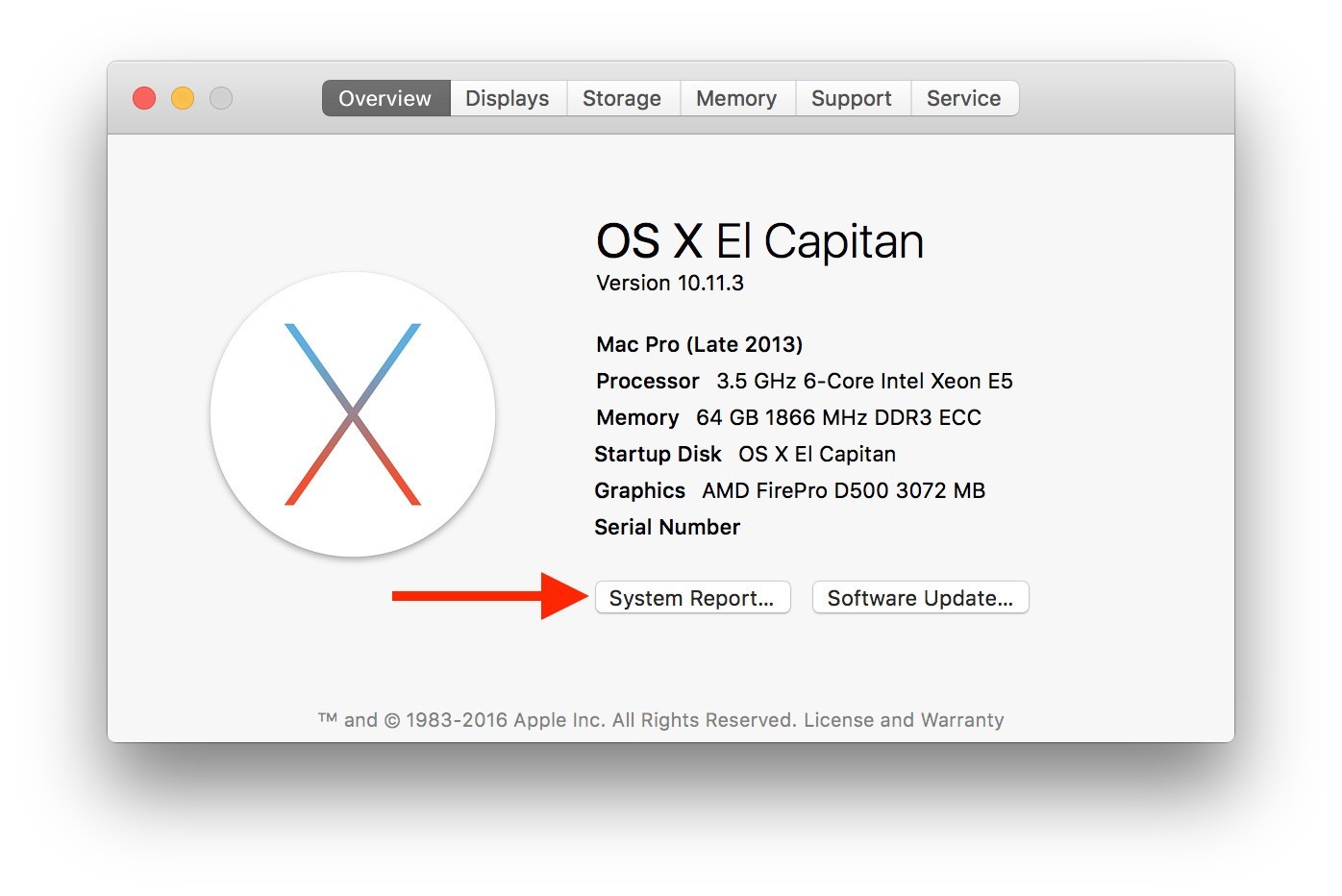Click the Processor label
Viewport: 1342px width, 896px height.
648,381
